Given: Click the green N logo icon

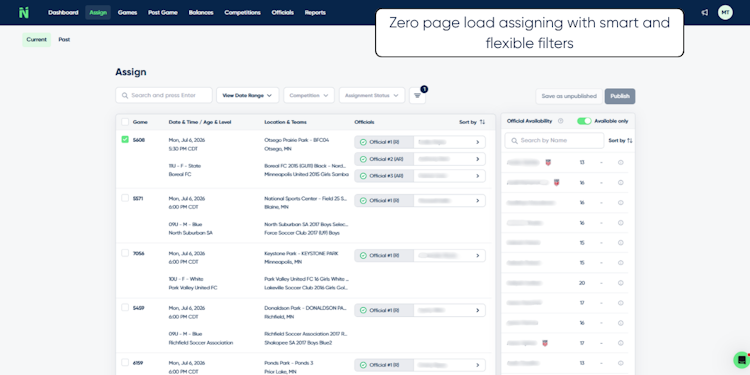Looking at the screenshot, I should pos(23,12).
